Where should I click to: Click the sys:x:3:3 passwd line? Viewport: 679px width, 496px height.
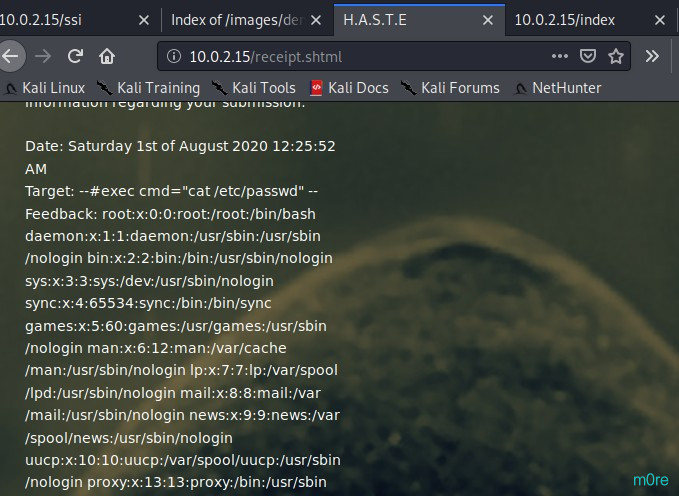(149, 281)
